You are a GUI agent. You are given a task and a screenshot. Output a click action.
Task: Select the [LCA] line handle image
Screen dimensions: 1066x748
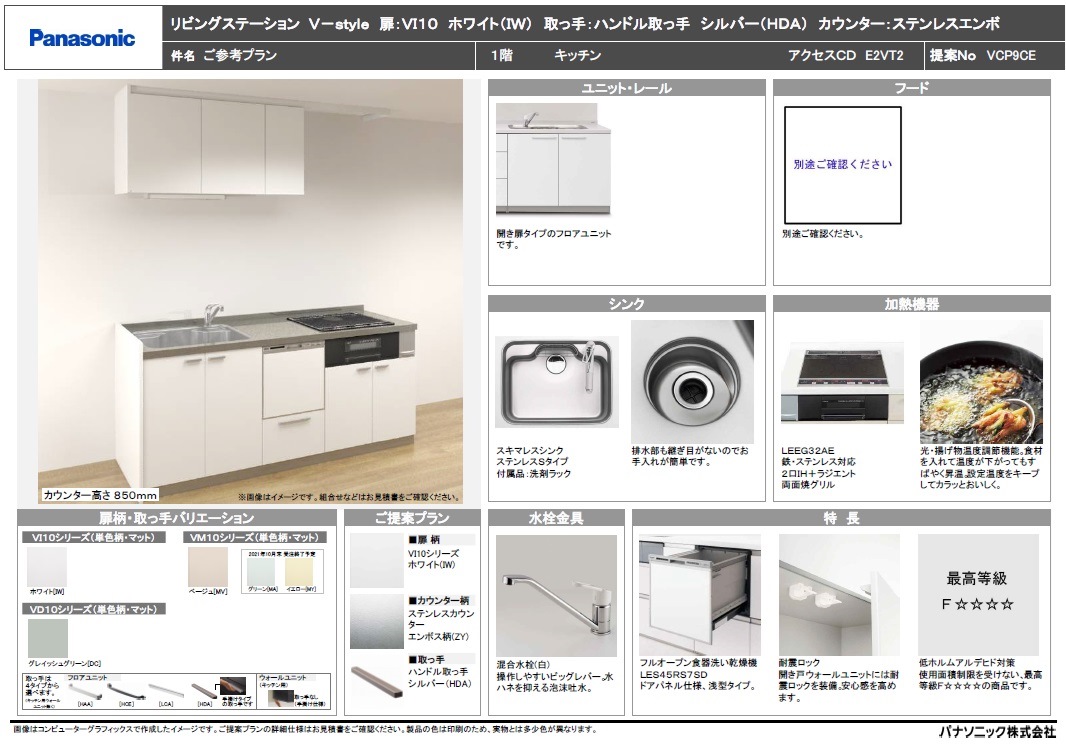pyautogui.click(x=167, y=692)
